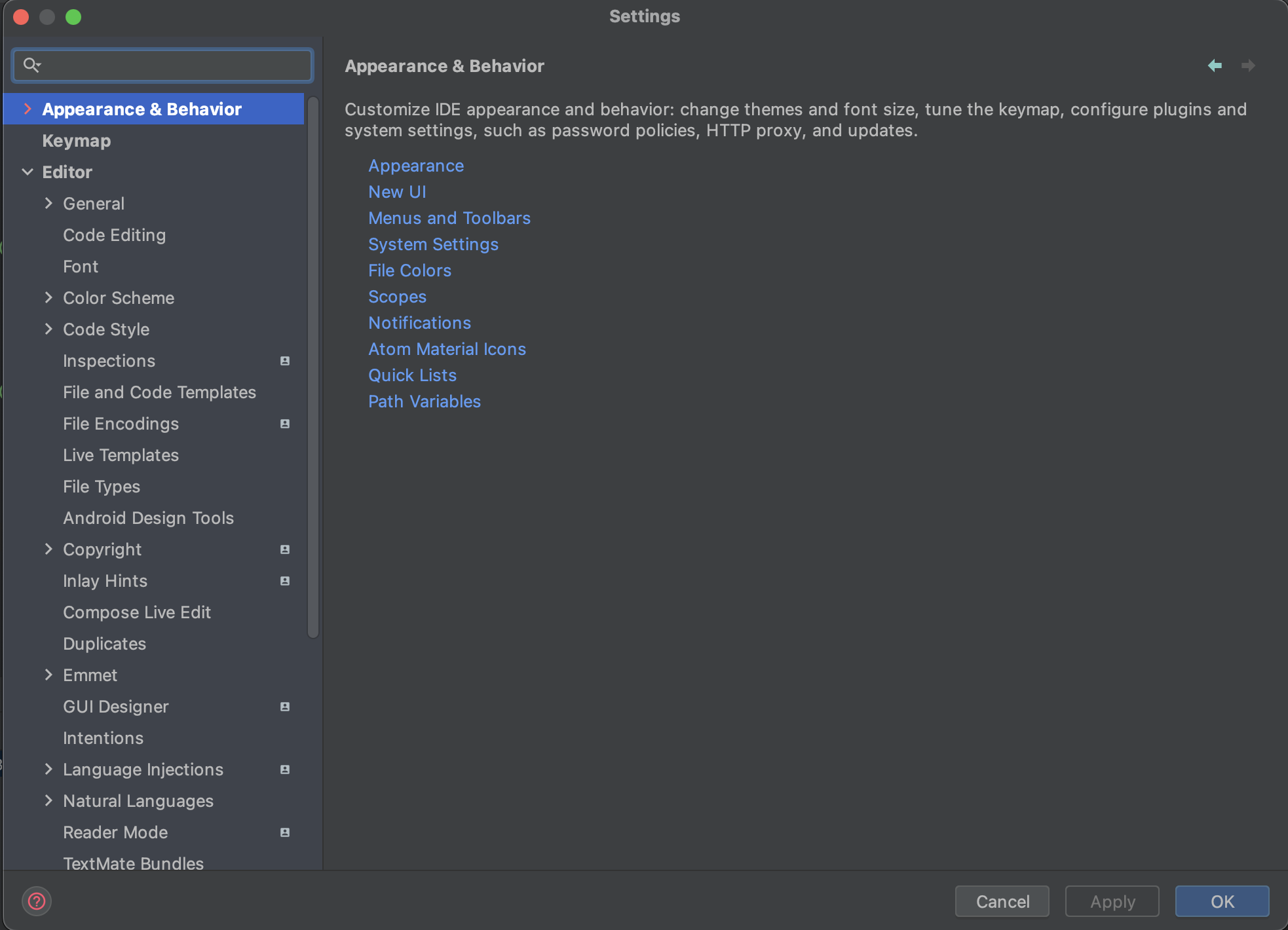Expand the Code Style node
The height and width of the screenshot is (930, 1288).
pyautogui.click(x=48, y=329)
